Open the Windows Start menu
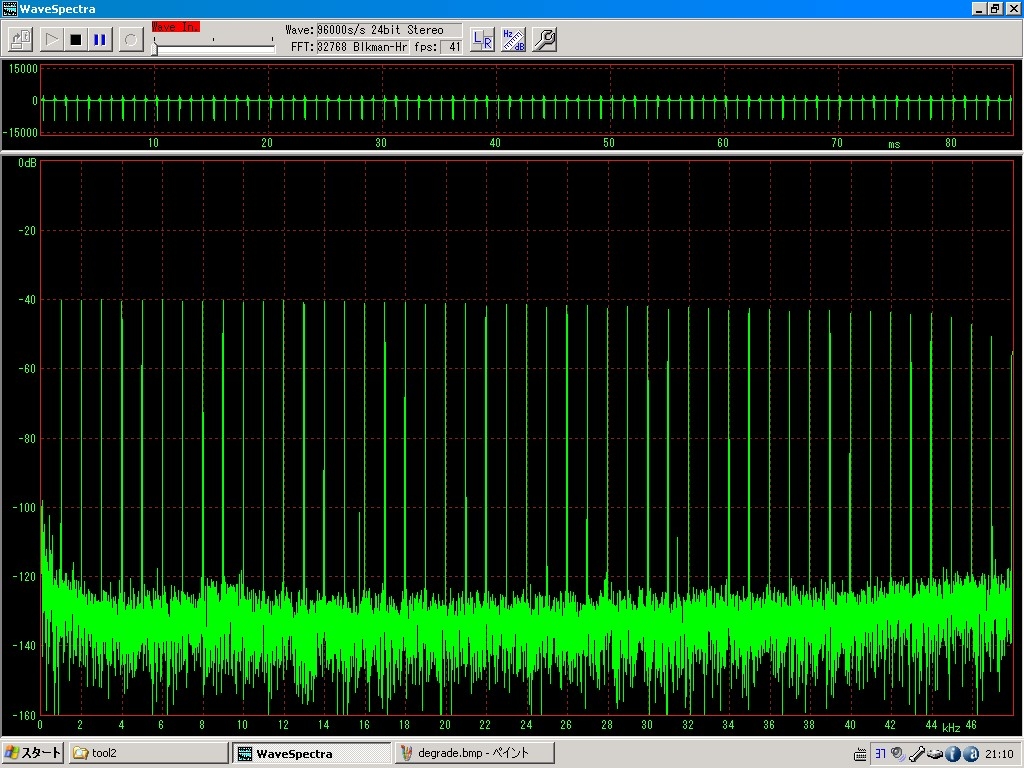 tap(32, 753)
